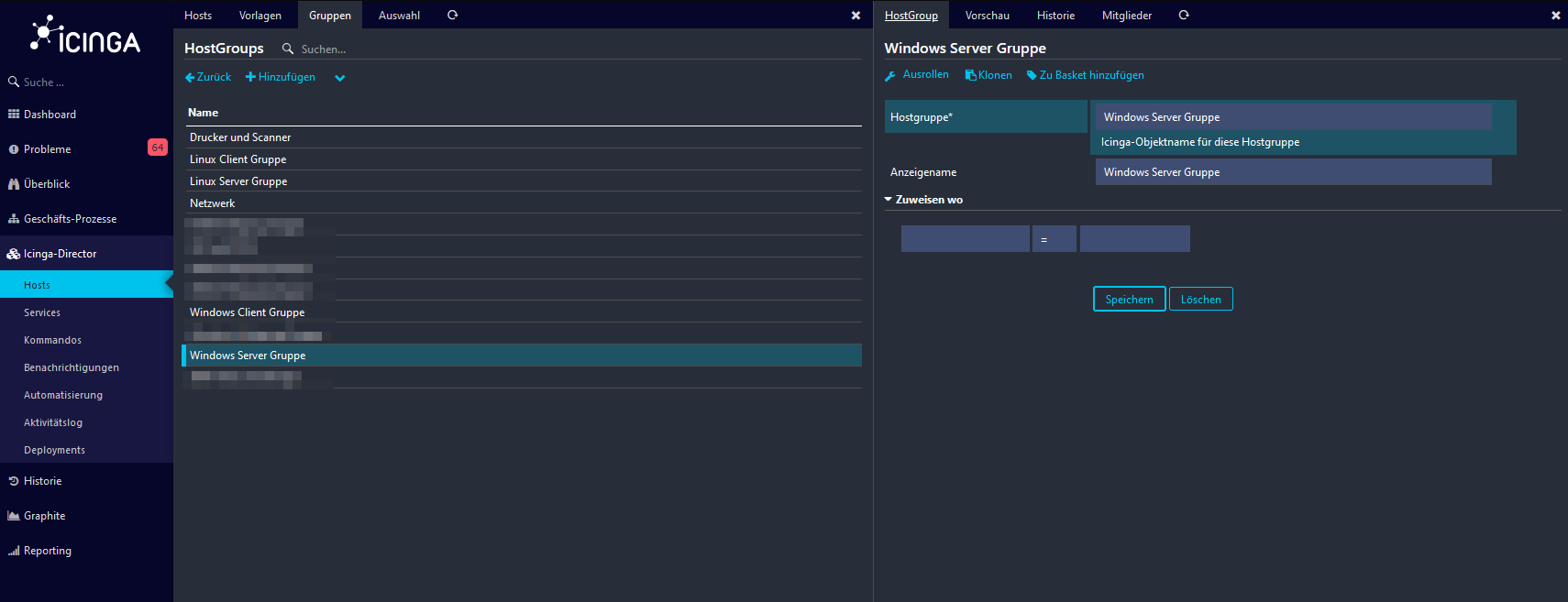
Task: Open Historie in the sidebar
Action: pos(42,481)
